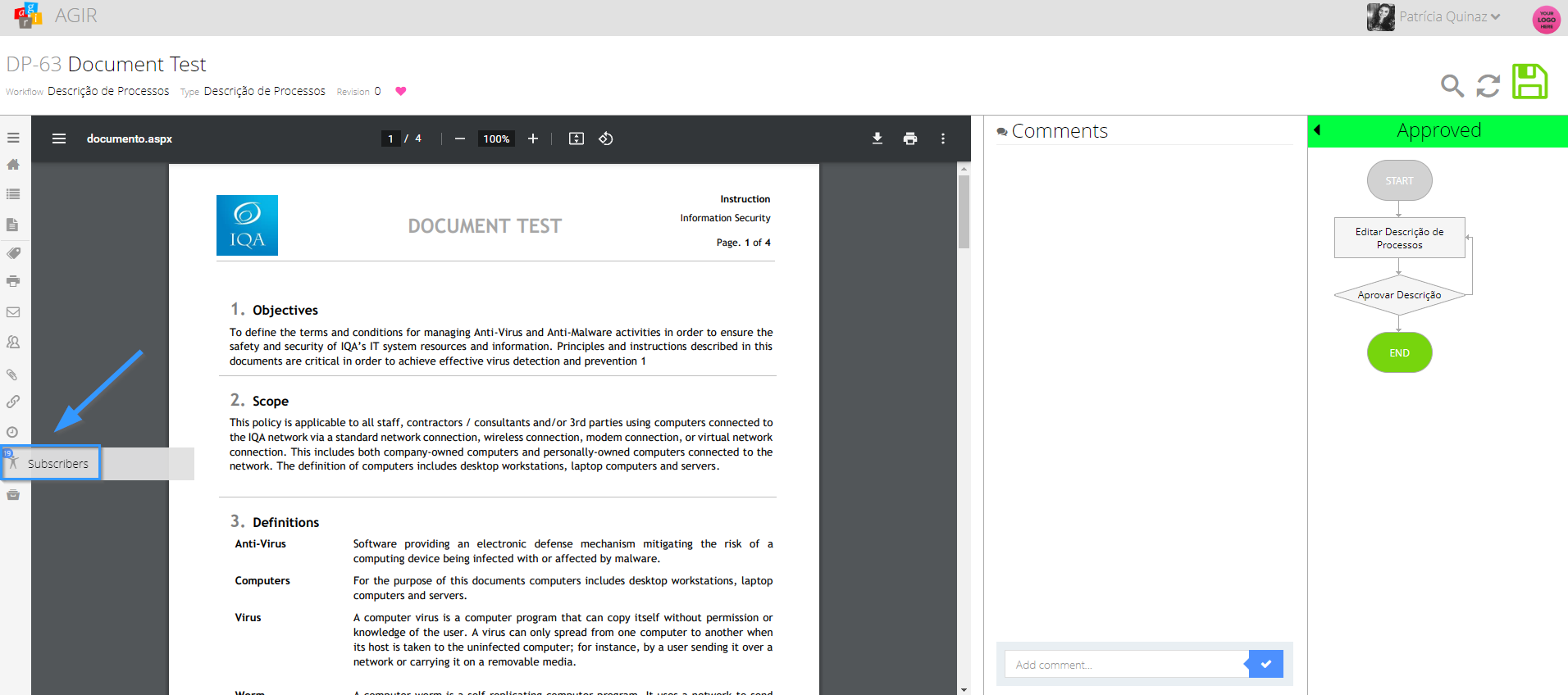Click the END workflow node
The image size is (1568, 695).
click(x=1399, y=352)
